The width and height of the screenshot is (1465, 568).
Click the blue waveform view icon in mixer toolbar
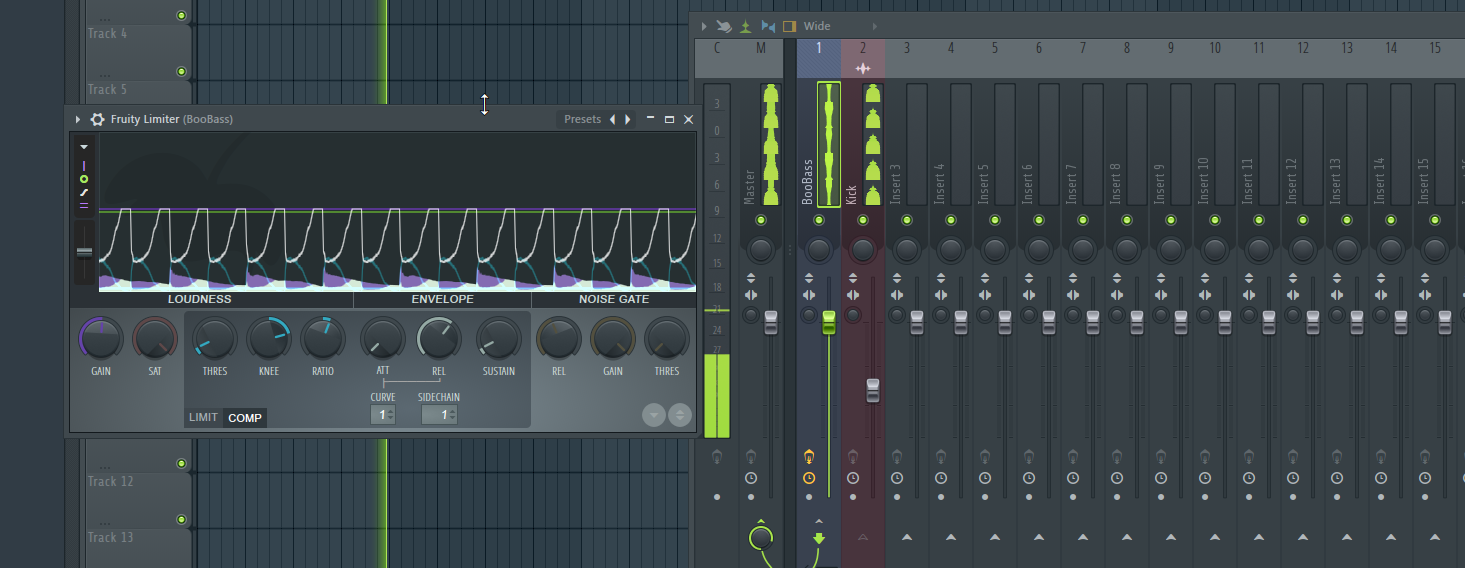768,26
